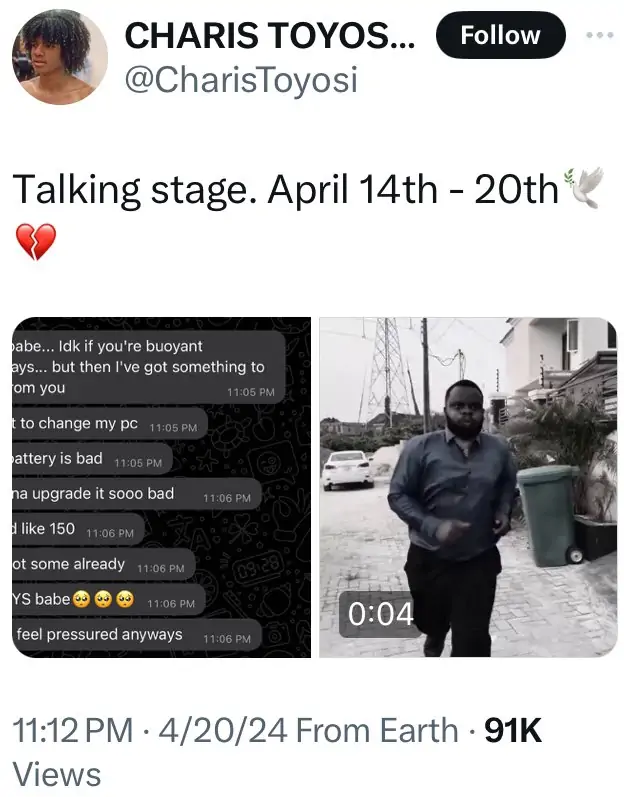Click the 'Talking stage. April 14th - 20th' text
Image resolution: width=624 pixels, height=797 pixels.
(x=285, y=190)
